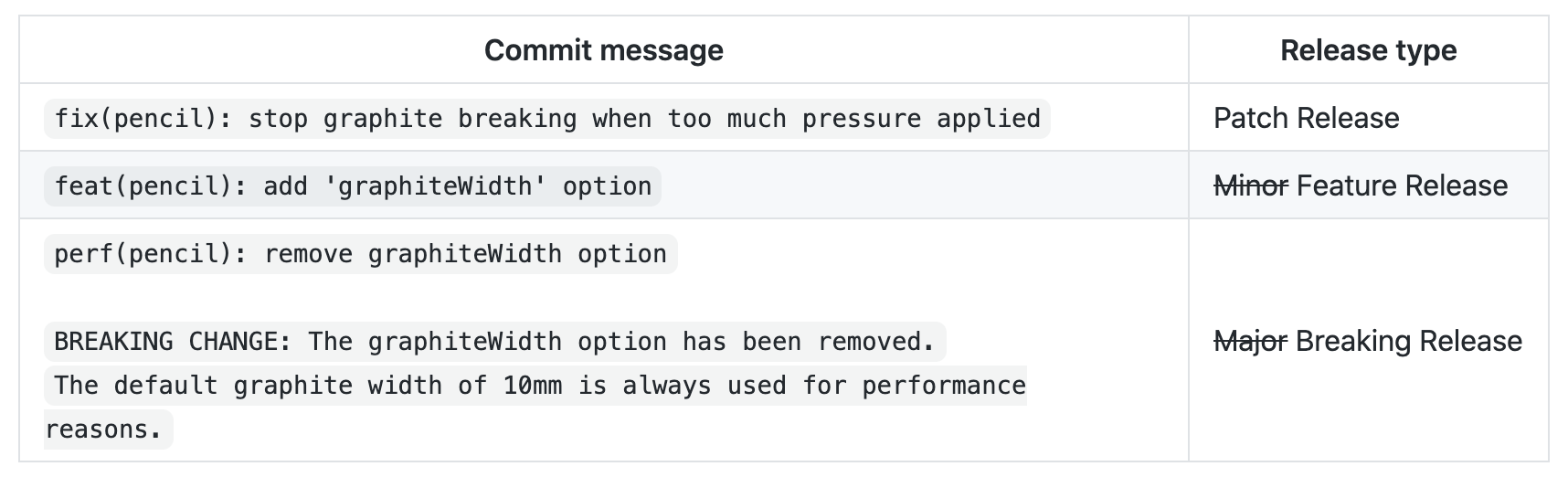Click the 10mm value in breaking change note
Screen dimensions: 1568x477
(533, 386)
